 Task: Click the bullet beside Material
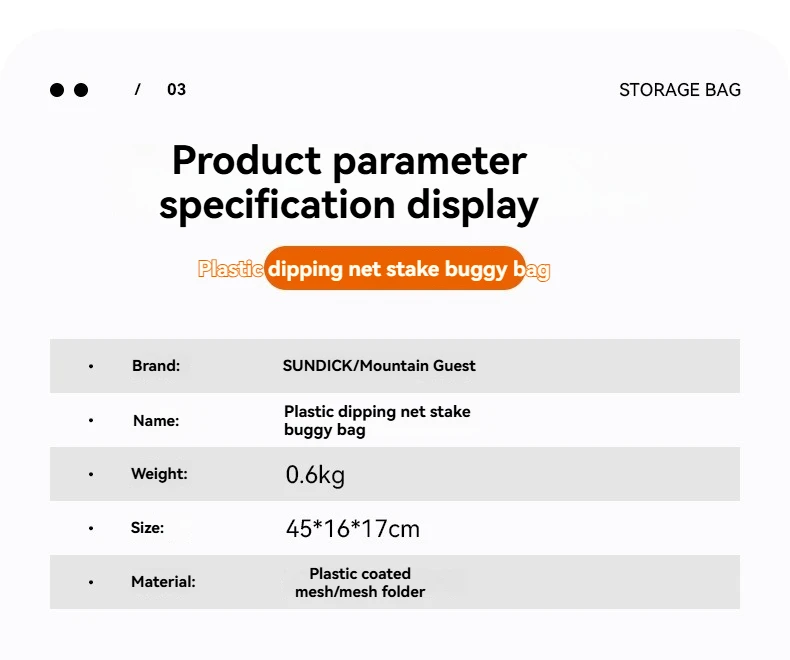coord(91,582)
